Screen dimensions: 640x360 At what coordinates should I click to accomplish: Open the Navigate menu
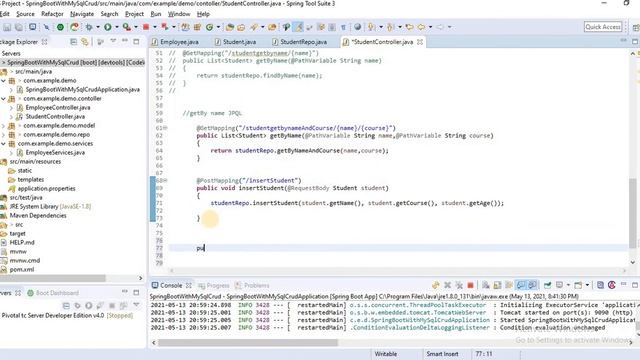(82, 14)
